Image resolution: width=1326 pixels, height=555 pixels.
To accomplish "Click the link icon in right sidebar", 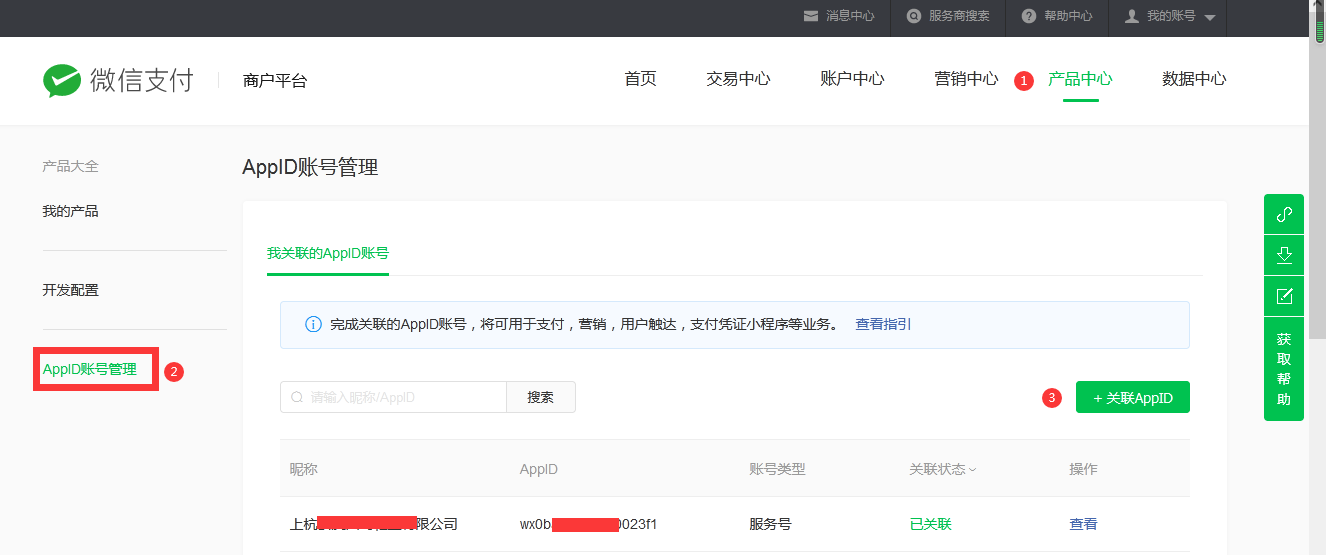I will [x=1284, y=213].
